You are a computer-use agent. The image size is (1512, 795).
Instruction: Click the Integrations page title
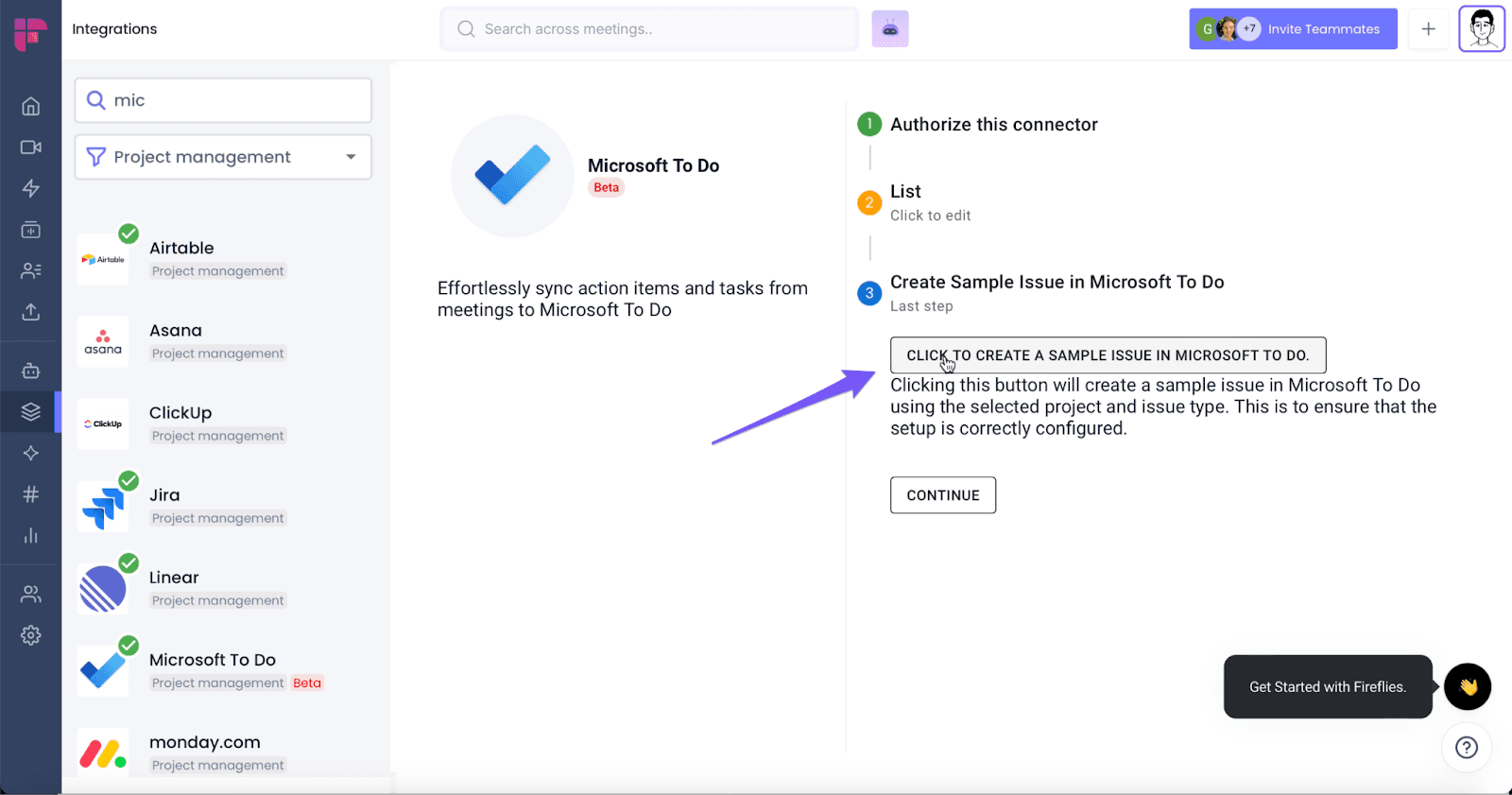[x=114, y=29]
